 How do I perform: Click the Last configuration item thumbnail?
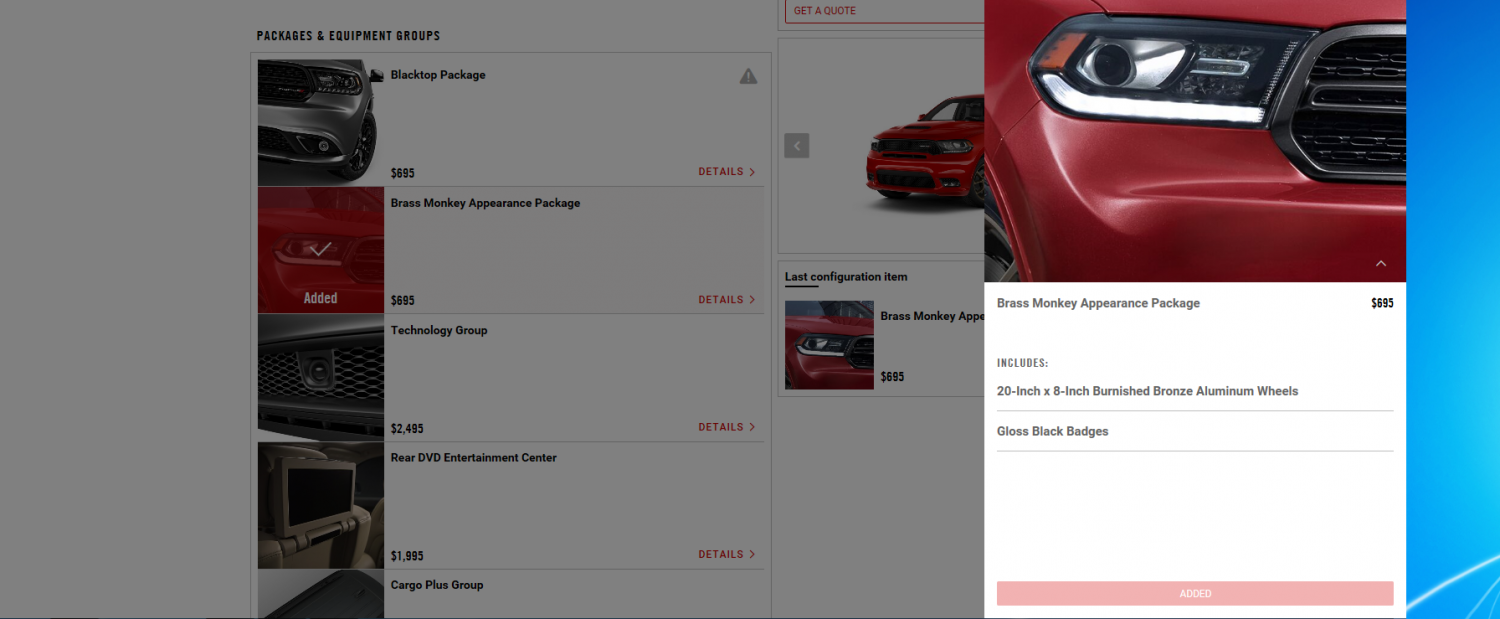point(829,345)
